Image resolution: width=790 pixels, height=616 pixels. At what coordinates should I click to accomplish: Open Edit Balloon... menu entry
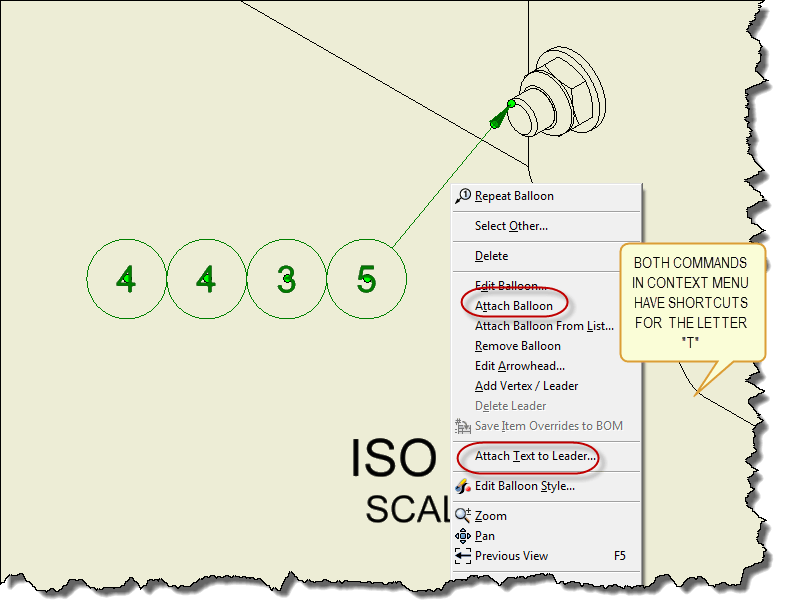[547, 286]
